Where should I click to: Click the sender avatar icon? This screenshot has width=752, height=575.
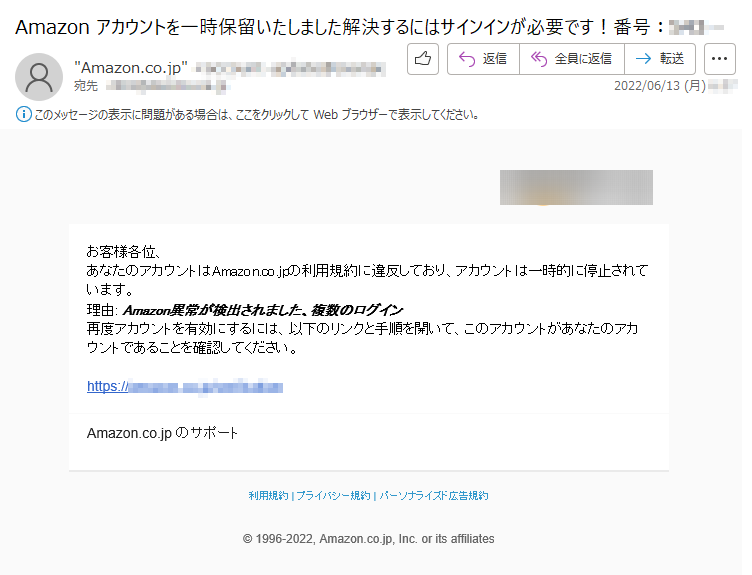tap(39, 77)
